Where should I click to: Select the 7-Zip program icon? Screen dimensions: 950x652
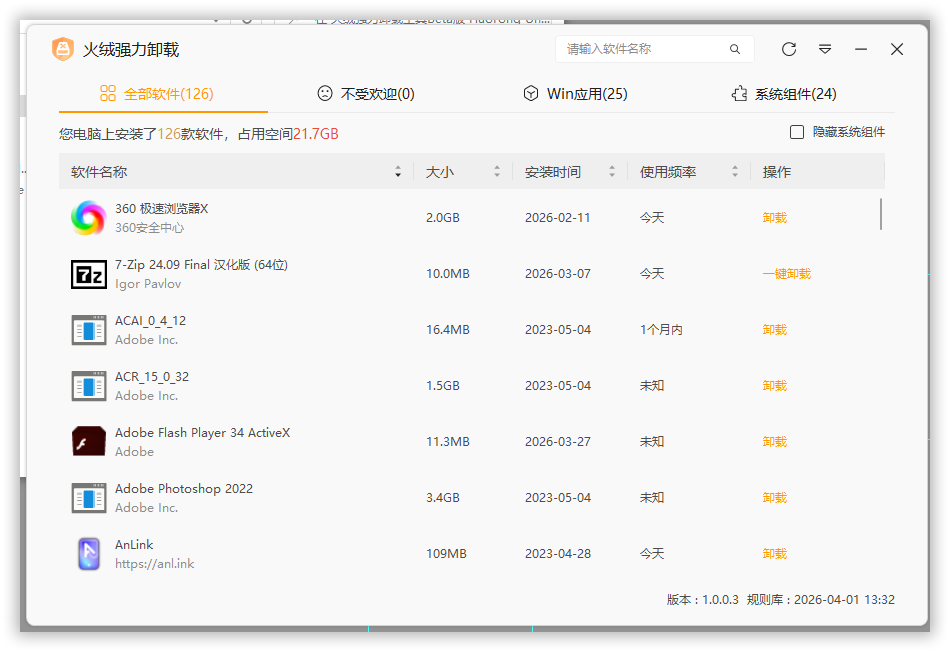(88, 273)
